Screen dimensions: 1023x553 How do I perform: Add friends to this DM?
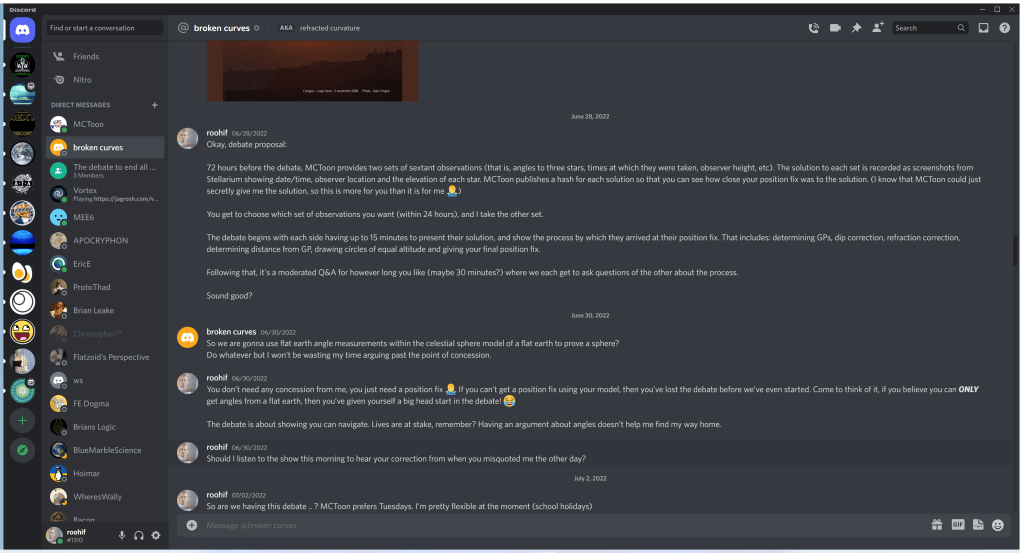(878, 28)
